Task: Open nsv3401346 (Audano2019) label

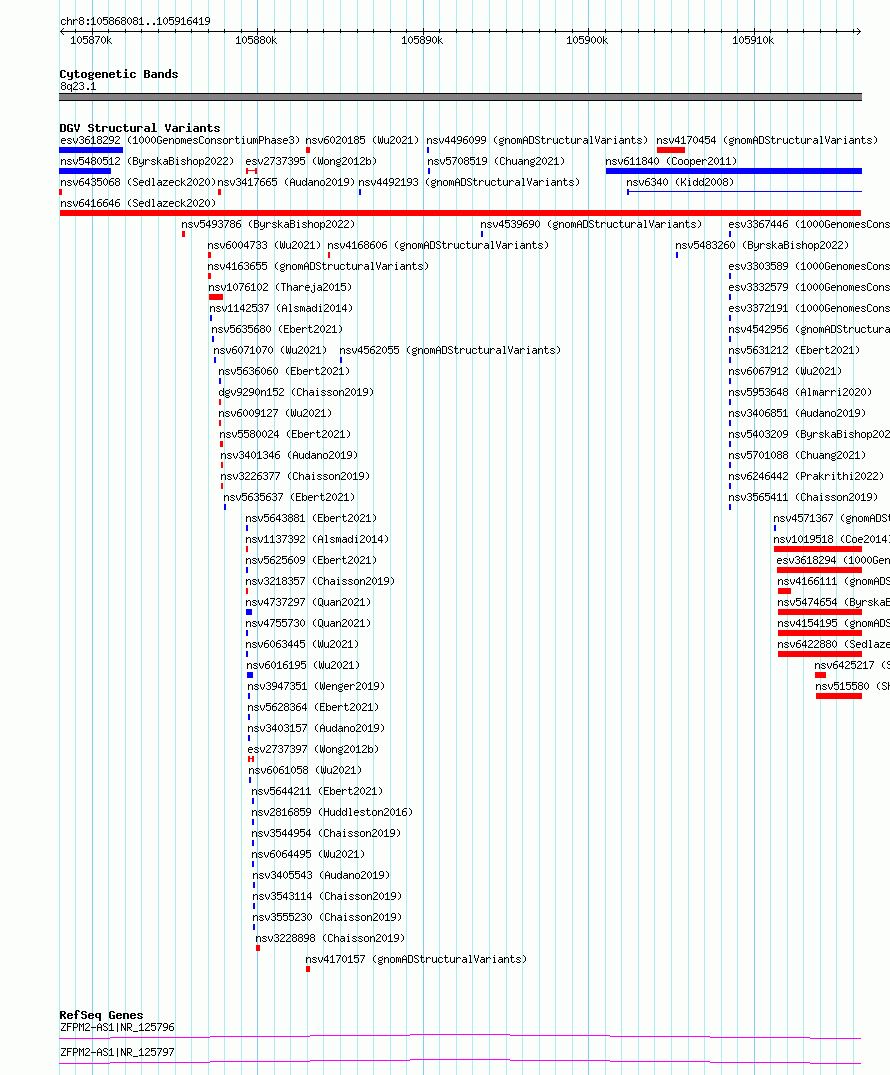Action: pos(289,455)
